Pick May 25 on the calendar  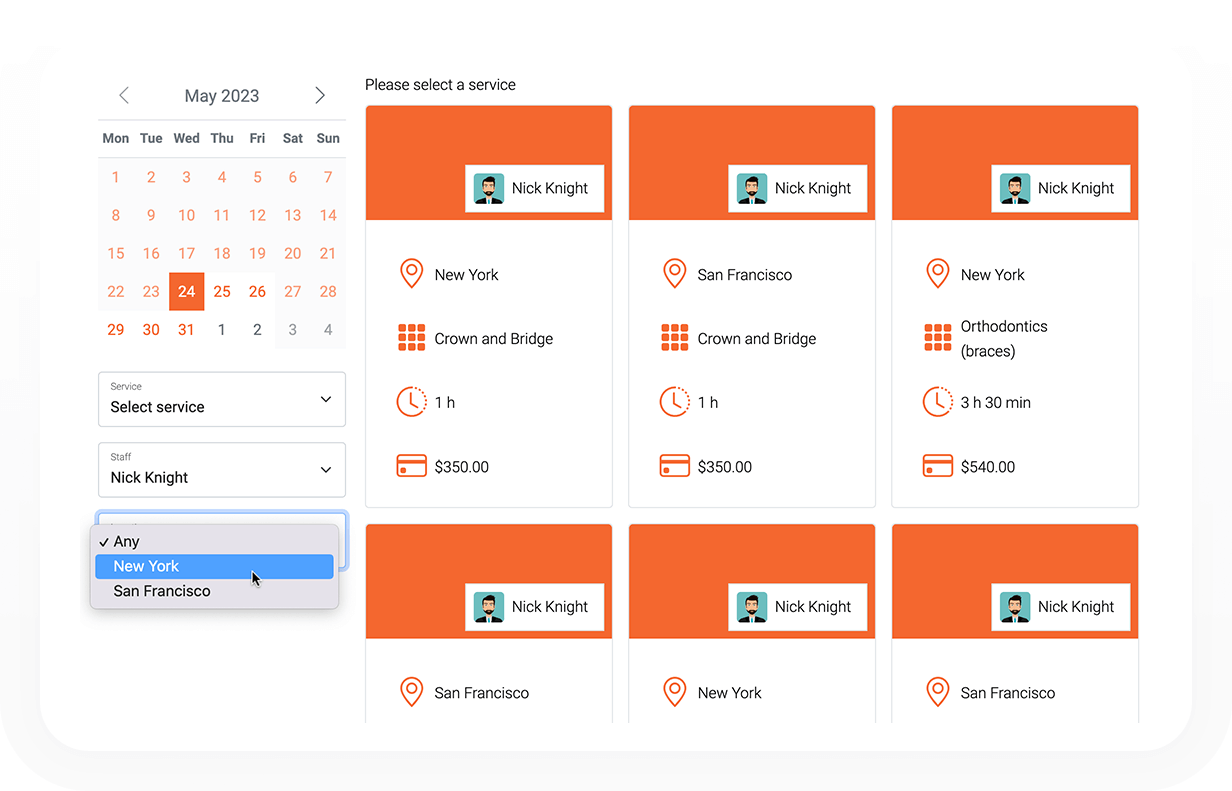click(222, 292)
